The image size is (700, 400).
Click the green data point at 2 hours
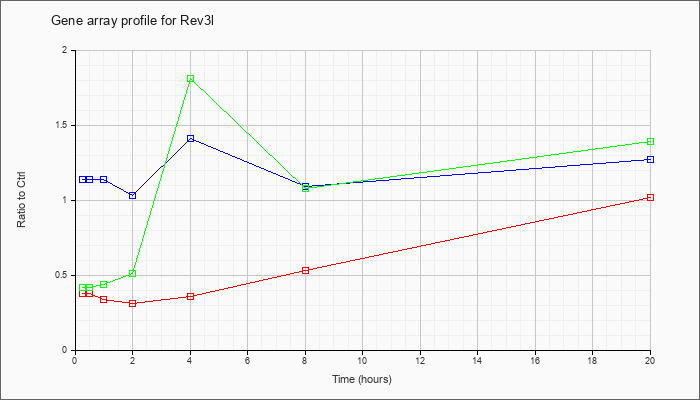(133, 273)
